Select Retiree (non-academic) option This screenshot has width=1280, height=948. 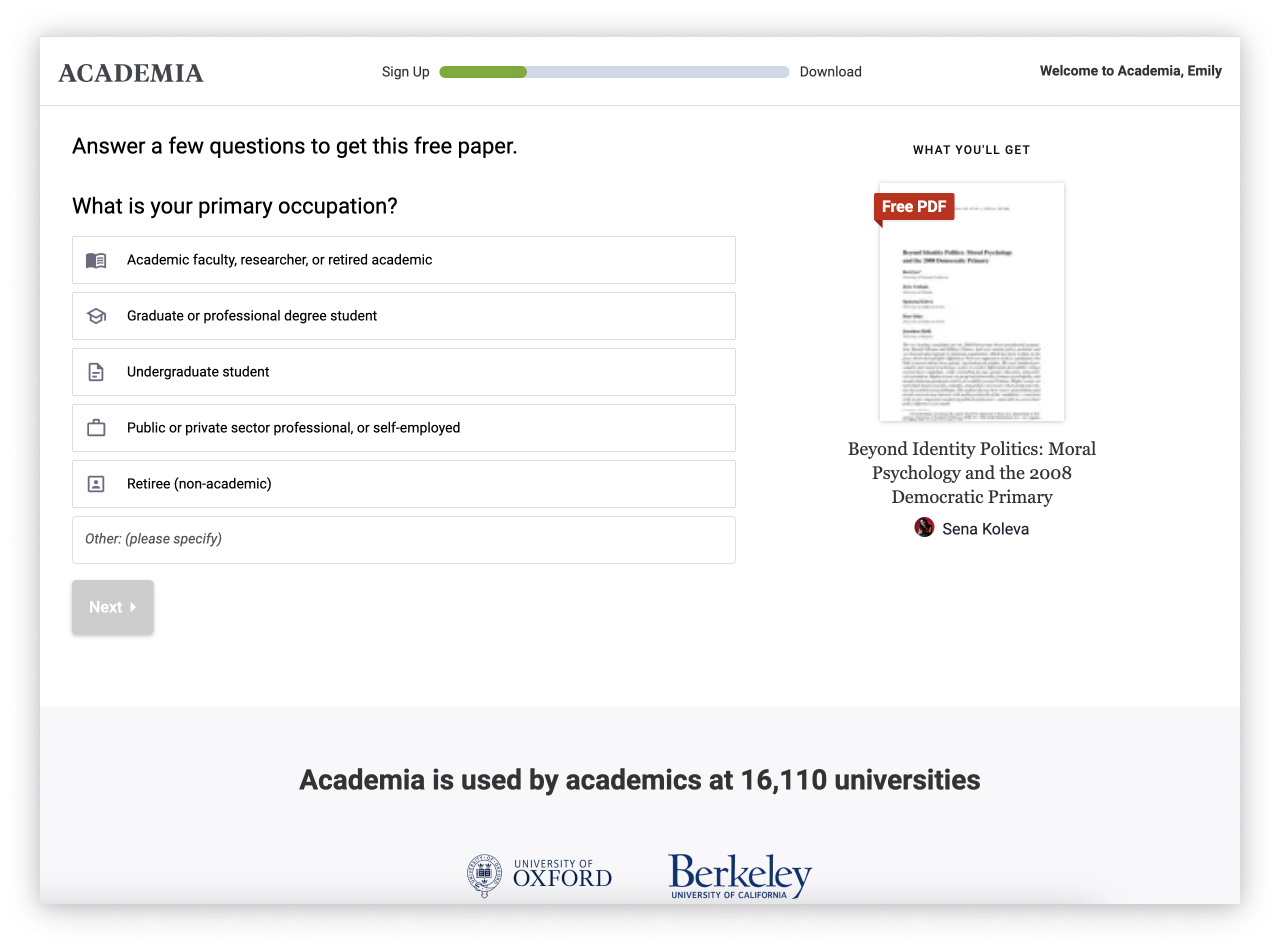(404, 484)
